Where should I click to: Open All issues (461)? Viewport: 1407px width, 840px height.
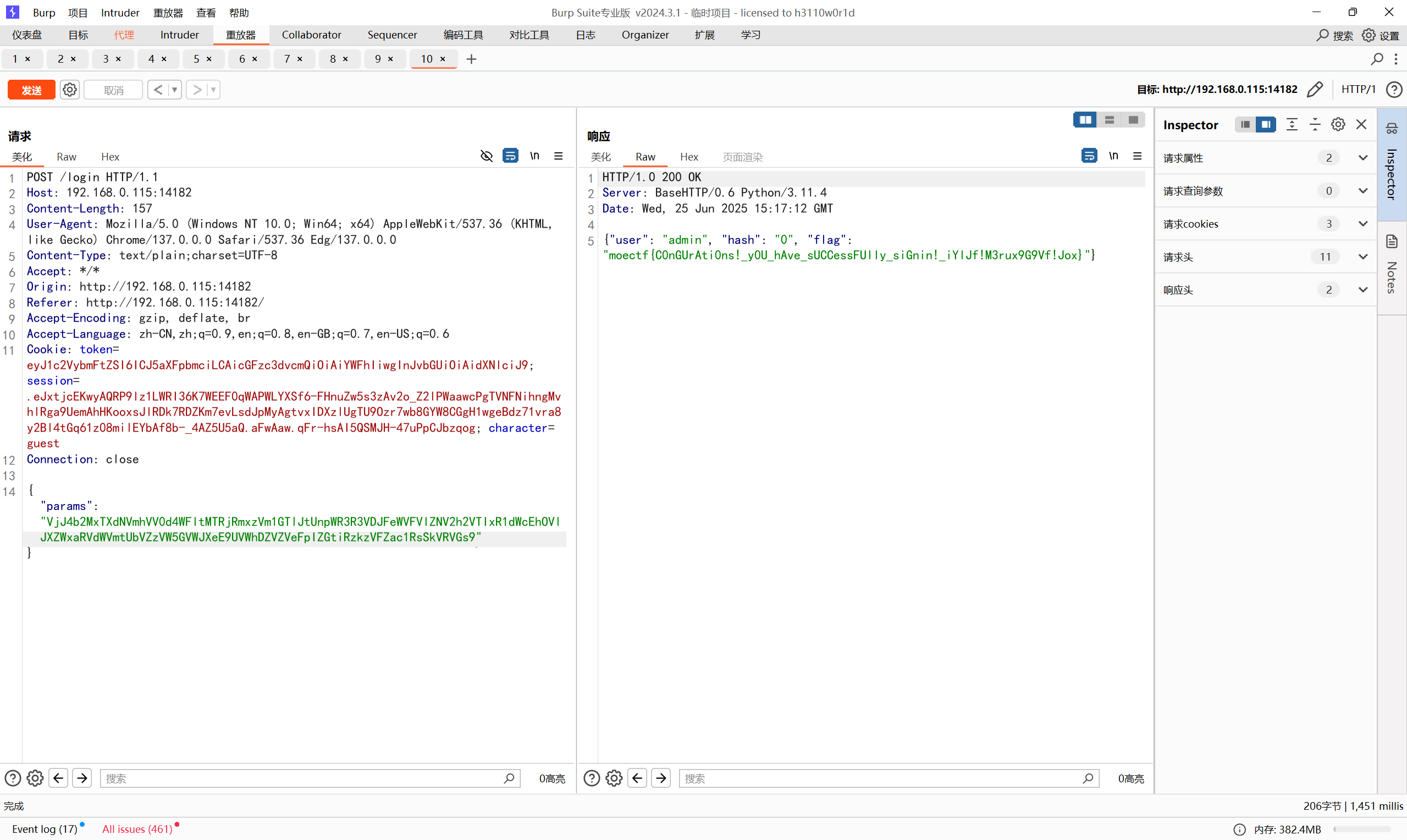(137, 828)
